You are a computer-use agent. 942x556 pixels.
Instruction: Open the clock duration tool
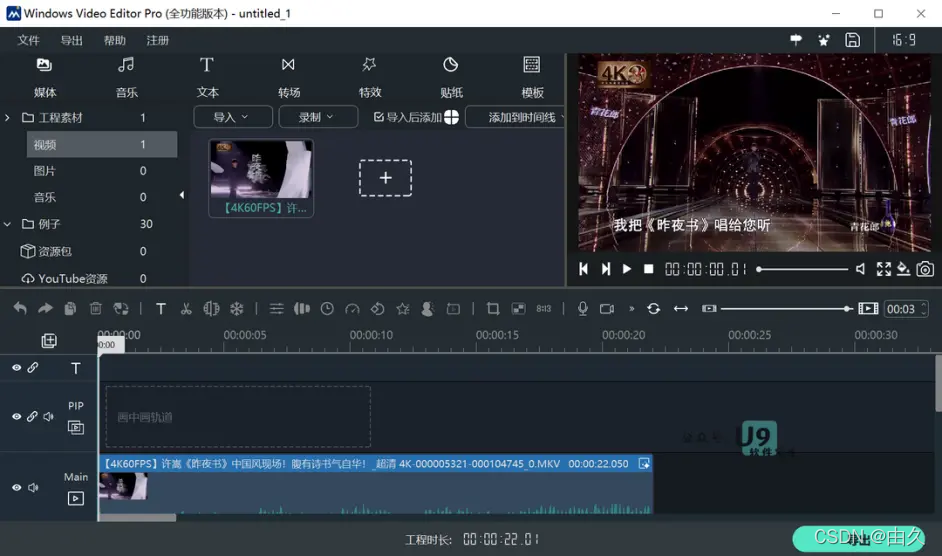tap(327, 308)
